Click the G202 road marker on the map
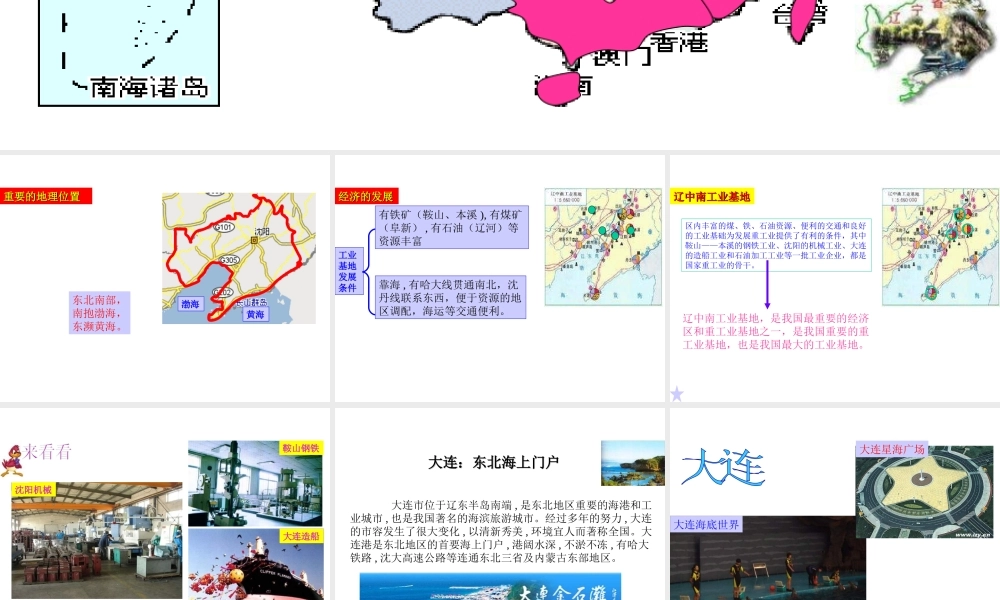 pyautogui.click(x=223, y=292)
